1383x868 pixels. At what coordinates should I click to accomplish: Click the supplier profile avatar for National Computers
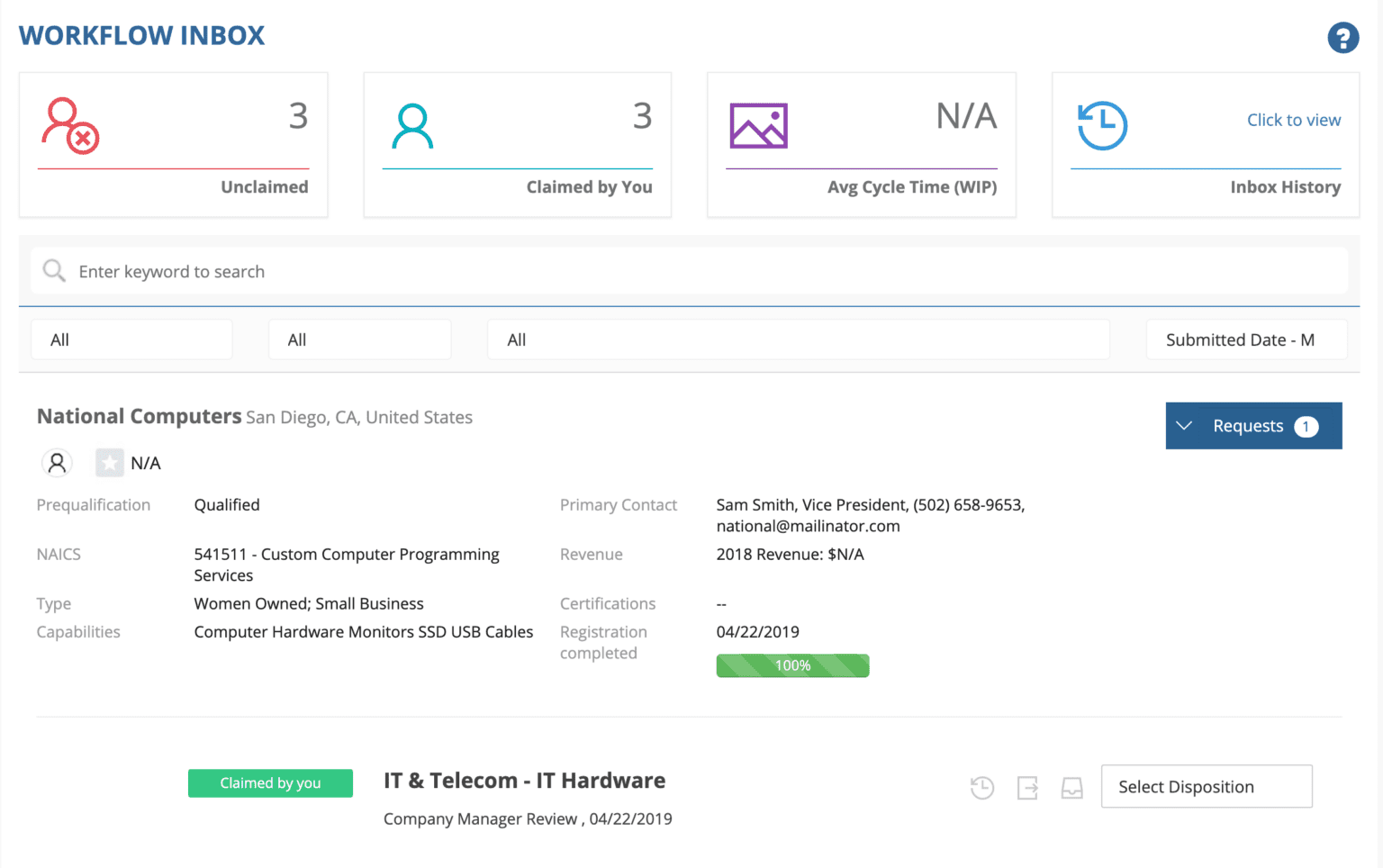(x=57, y=462)
